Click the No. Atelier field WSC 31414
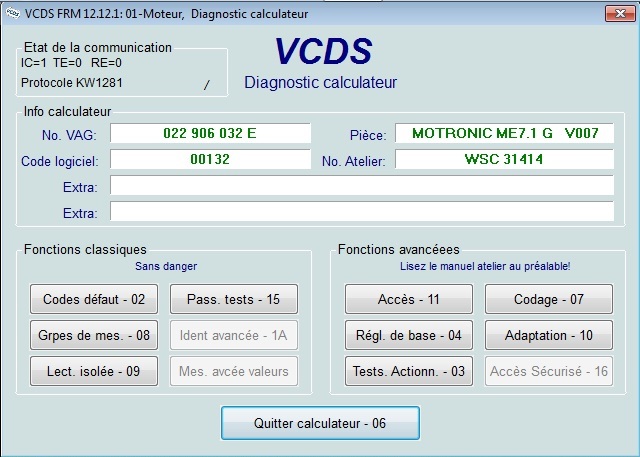This screenshot has height=457, width=640. [x=504, y=159]
